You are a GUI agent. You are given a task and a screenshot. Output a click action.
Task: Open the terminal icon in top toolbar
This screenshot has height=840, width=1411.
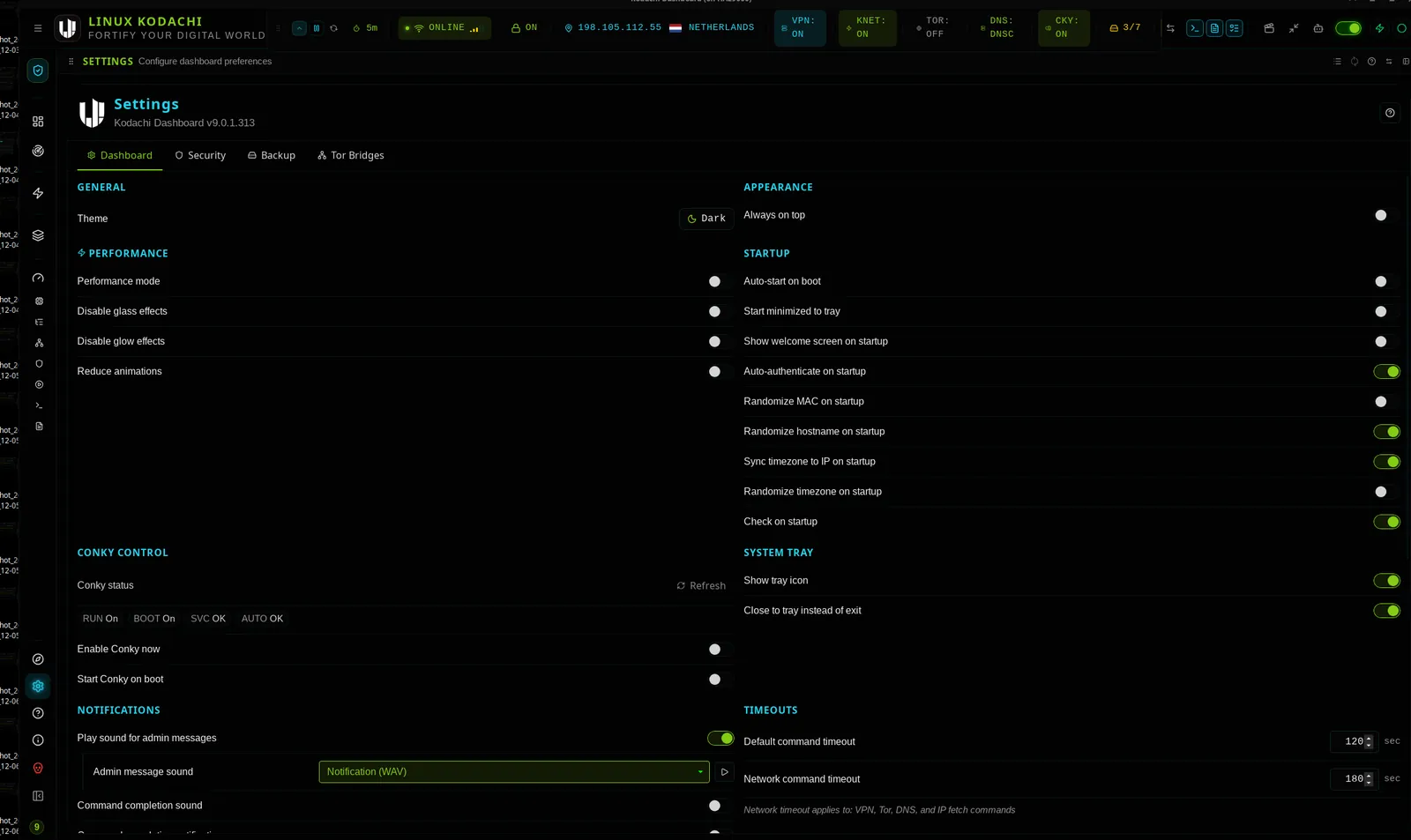pos(1194,28)
